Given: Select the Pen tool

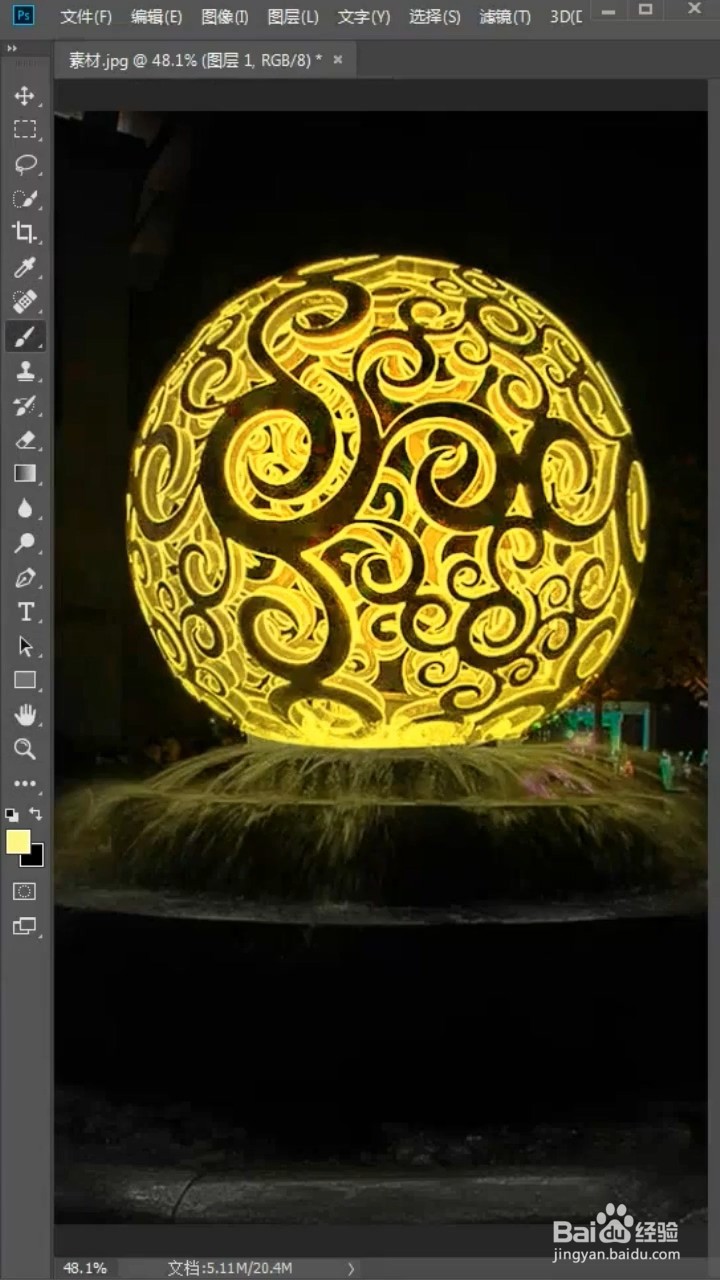Looking at the screenshot, I should [25, 577].
